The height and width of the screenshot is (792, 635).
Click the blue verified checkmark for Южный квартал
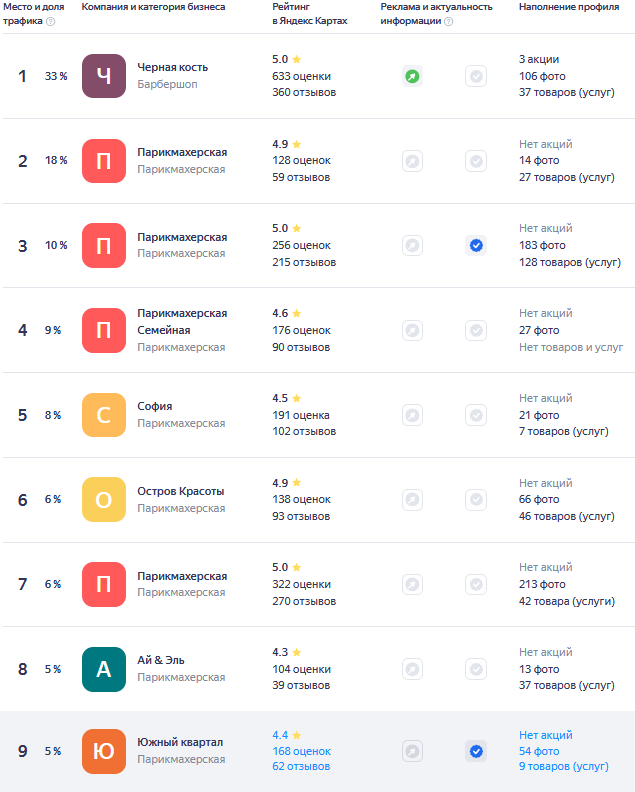coord(476,751)
